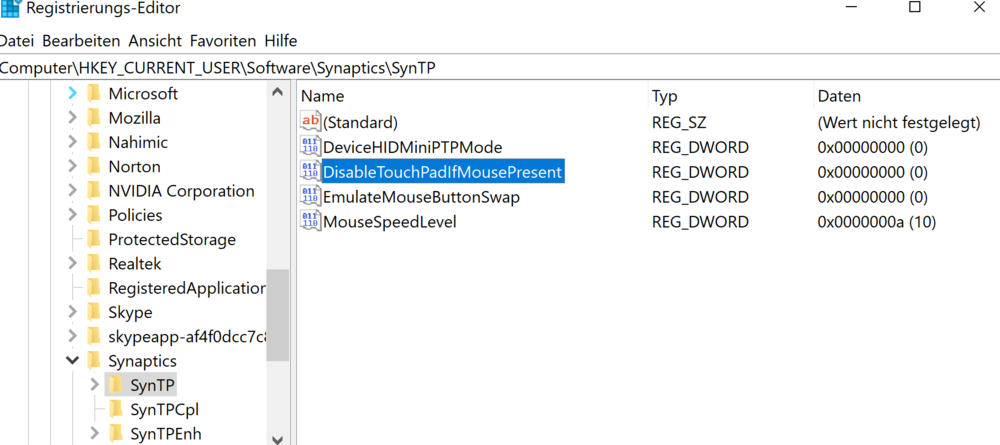Click the NVIDIA Corporation folder icon
Screen dimensions: 1000x445
(94, 191)
